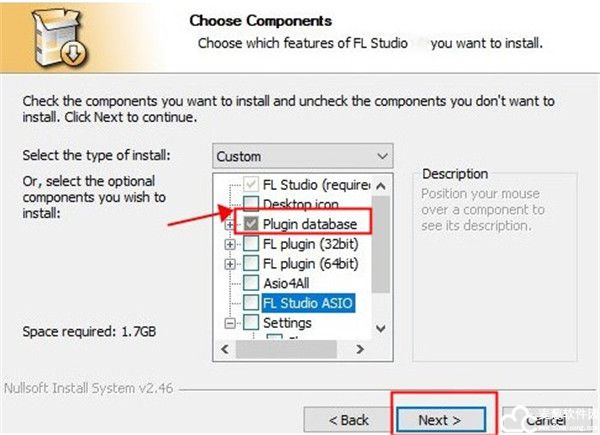
Task: Enable the Asio4All checkbox
Action: coord(251,283)
